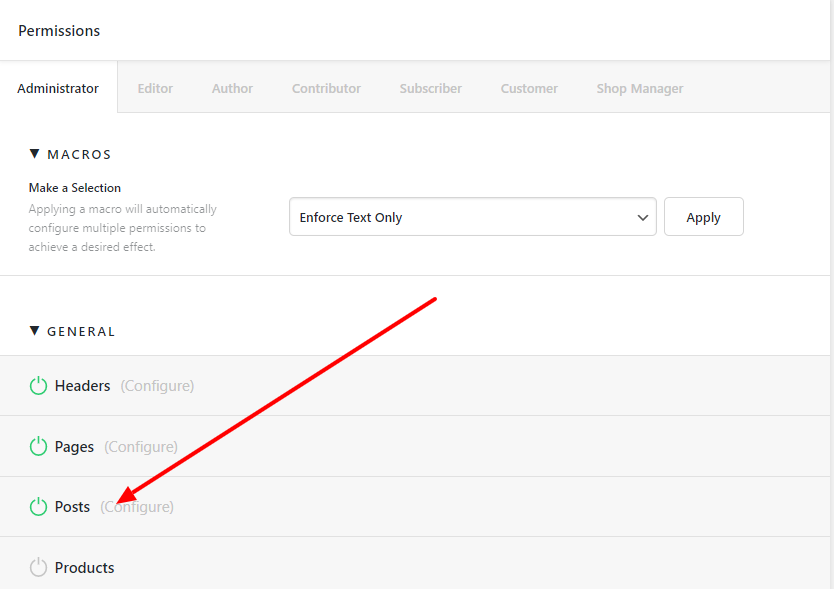Open the Enforce Text Only dropdown
The width and height of the screenshot is (834, 589).
tap(473, 217)
